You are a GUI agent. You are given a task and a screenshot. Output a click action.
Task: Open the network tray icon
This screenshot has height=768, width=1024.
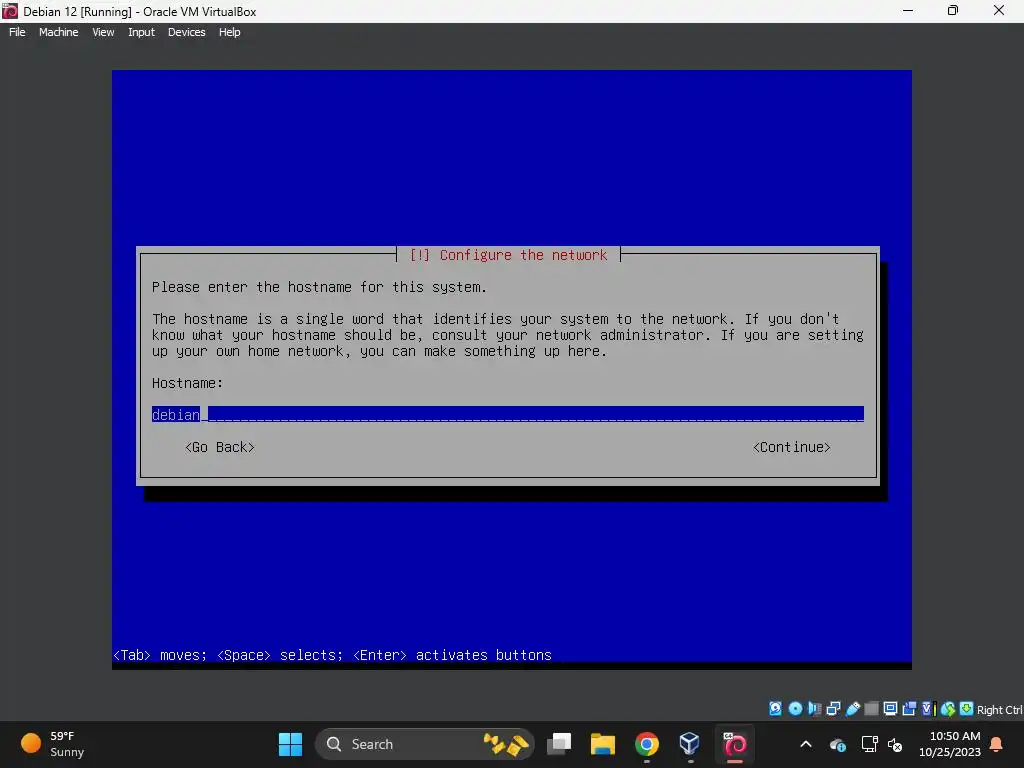(x=869, y=744)
